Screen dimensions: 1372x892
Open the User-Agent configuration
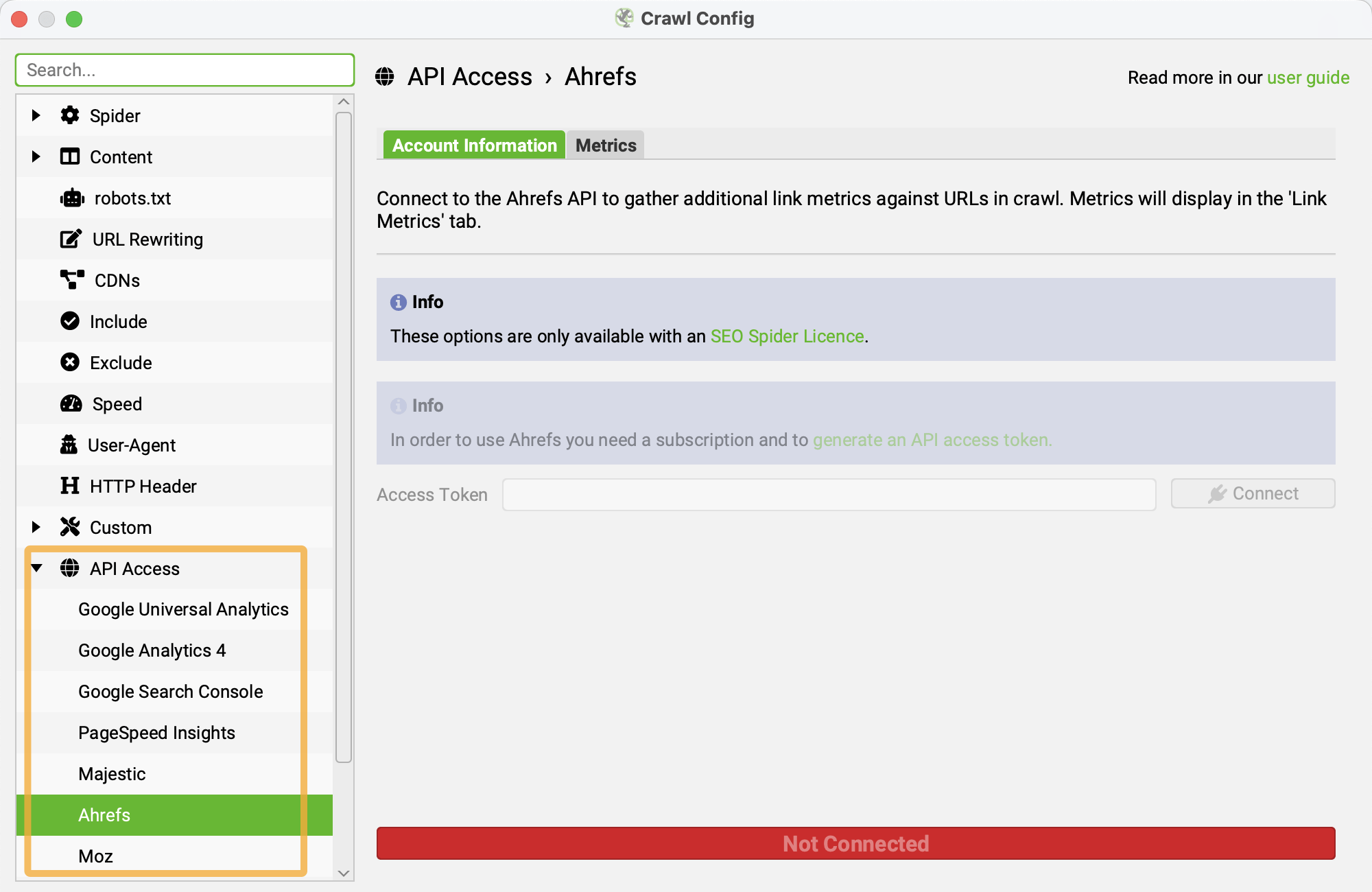tap(174, 445)
